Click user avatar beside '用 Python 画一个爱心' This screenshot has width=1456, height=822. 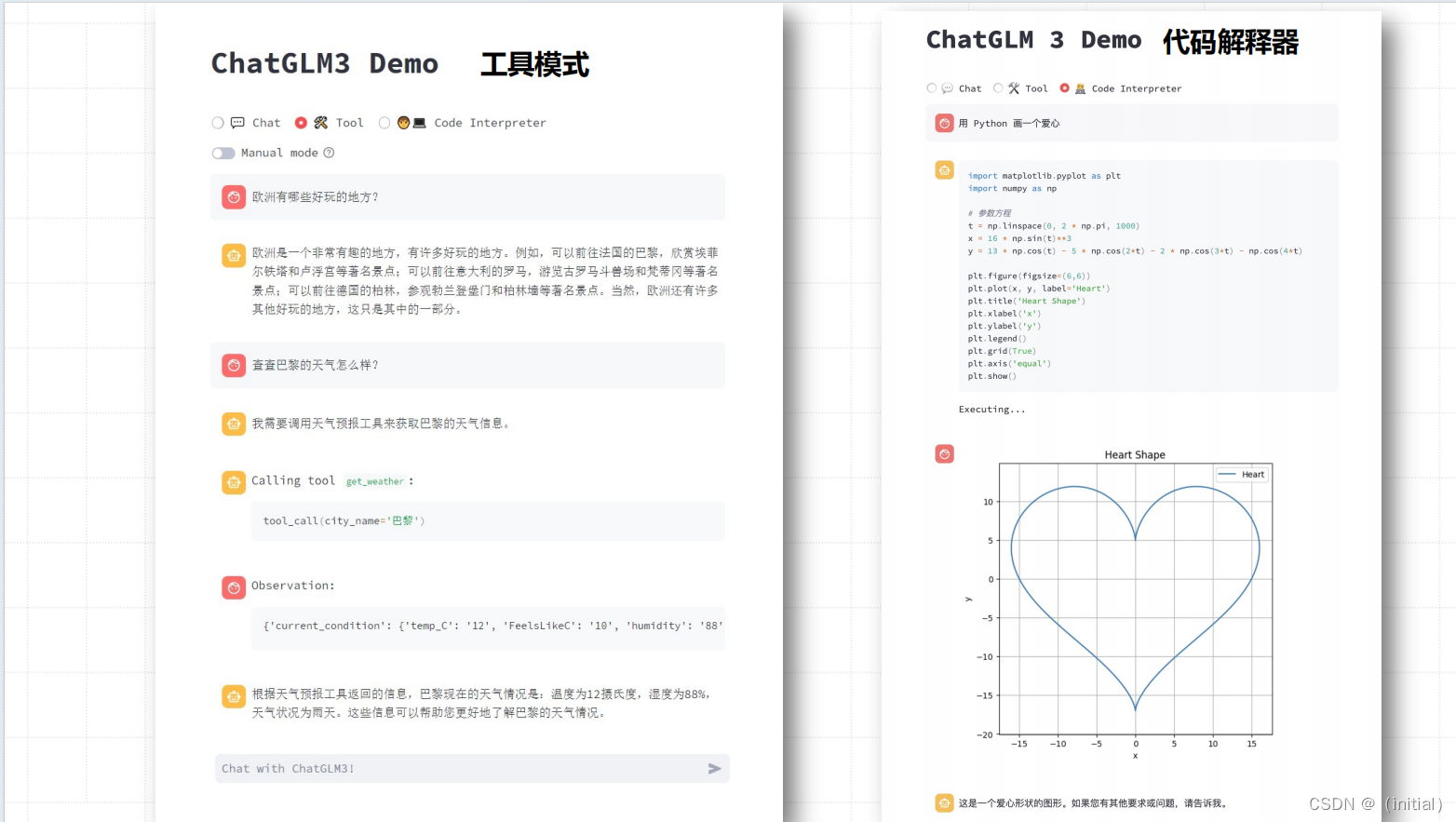point(944,123)
